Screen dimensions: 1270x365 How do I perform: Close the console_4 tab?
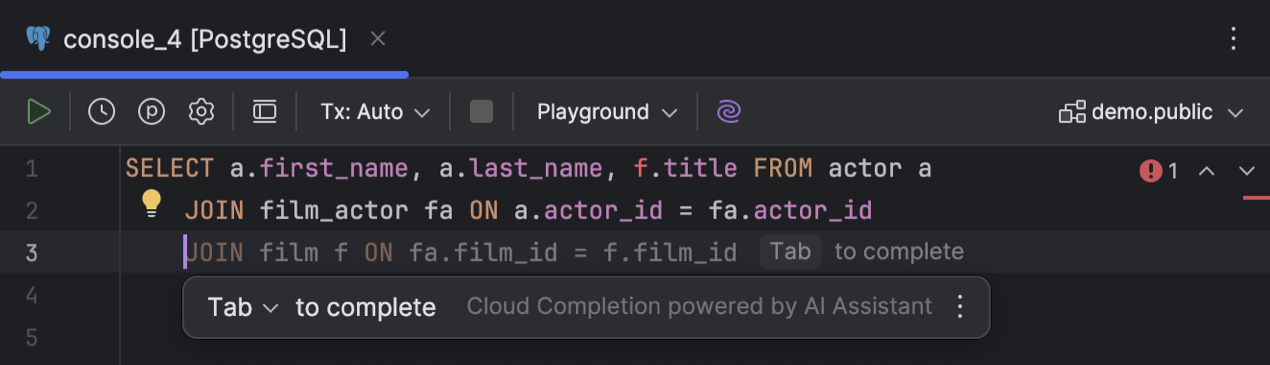(377, 39)
